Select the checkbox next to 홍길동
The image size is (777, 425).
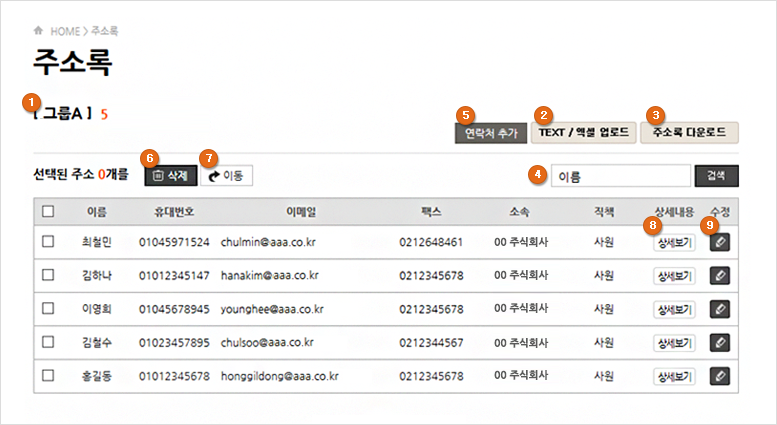[x=48, y=375]
